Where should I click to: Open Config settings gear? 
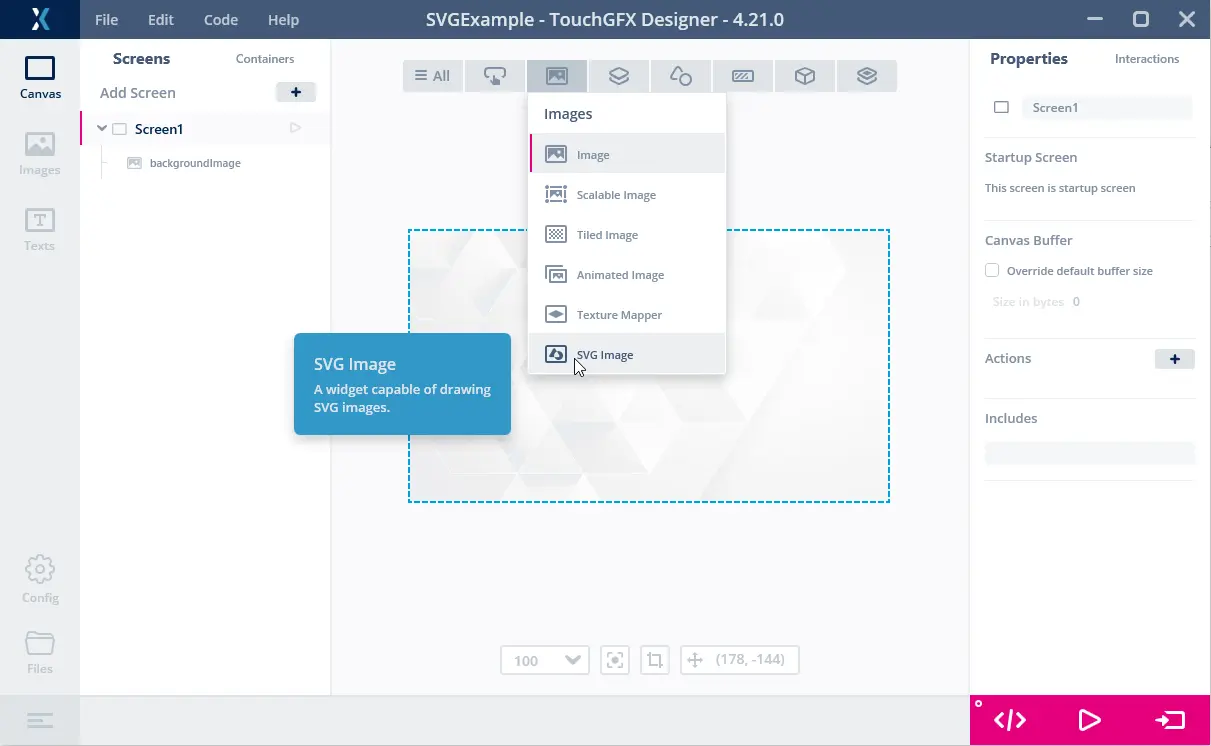pos(40,579)
